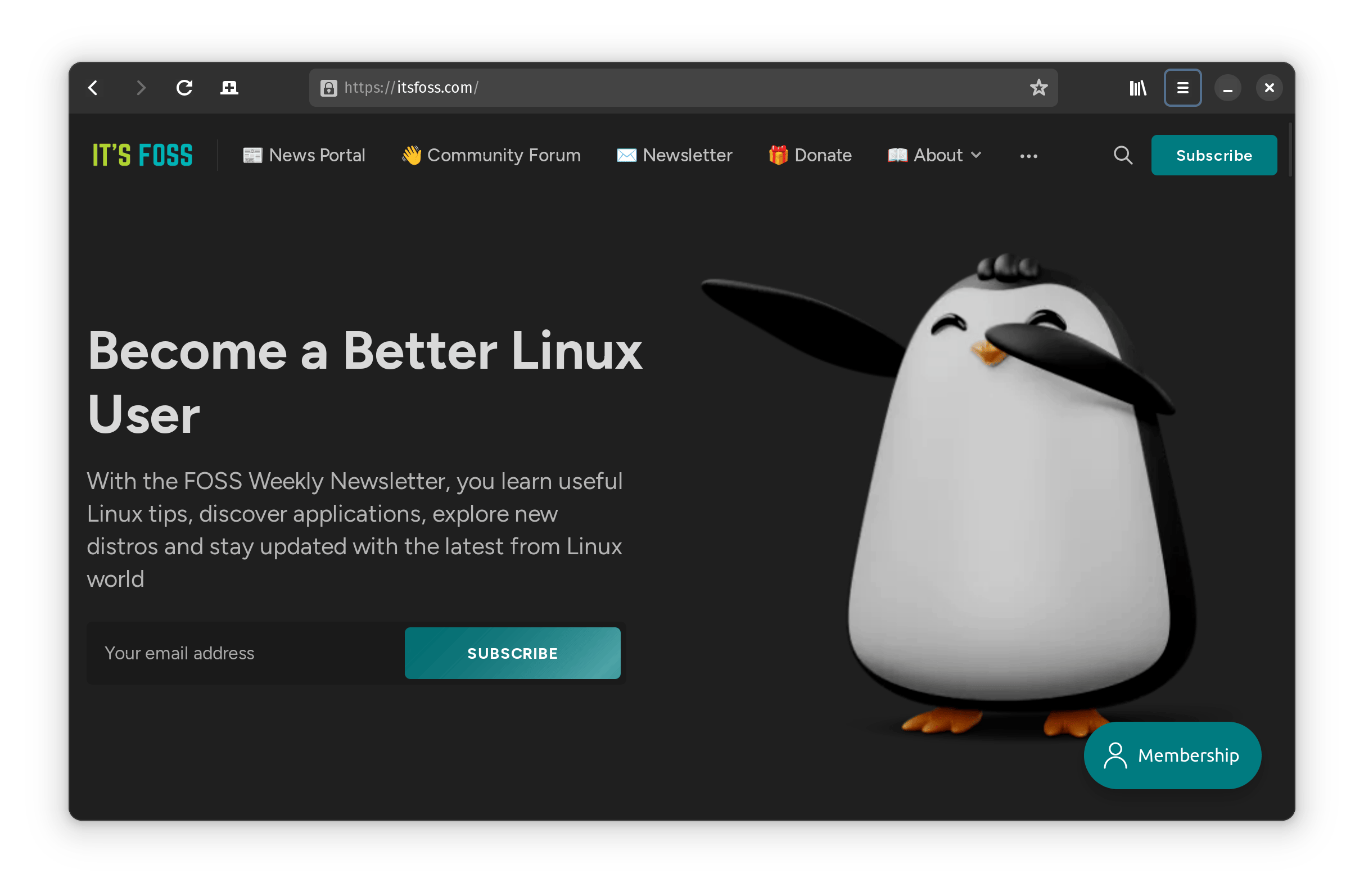1364x896 pixels.
Task: Show more nav items via three dots
Action: pos(1028,156)
